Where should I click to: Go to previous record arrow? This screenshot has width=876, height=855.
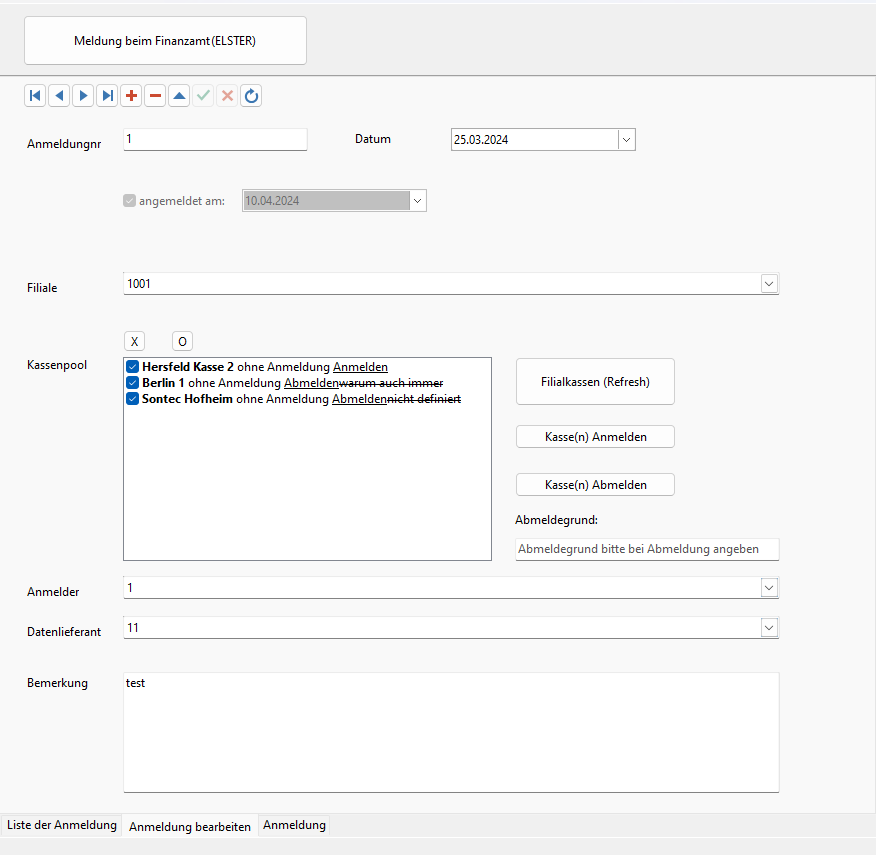(x=59, y=96)
